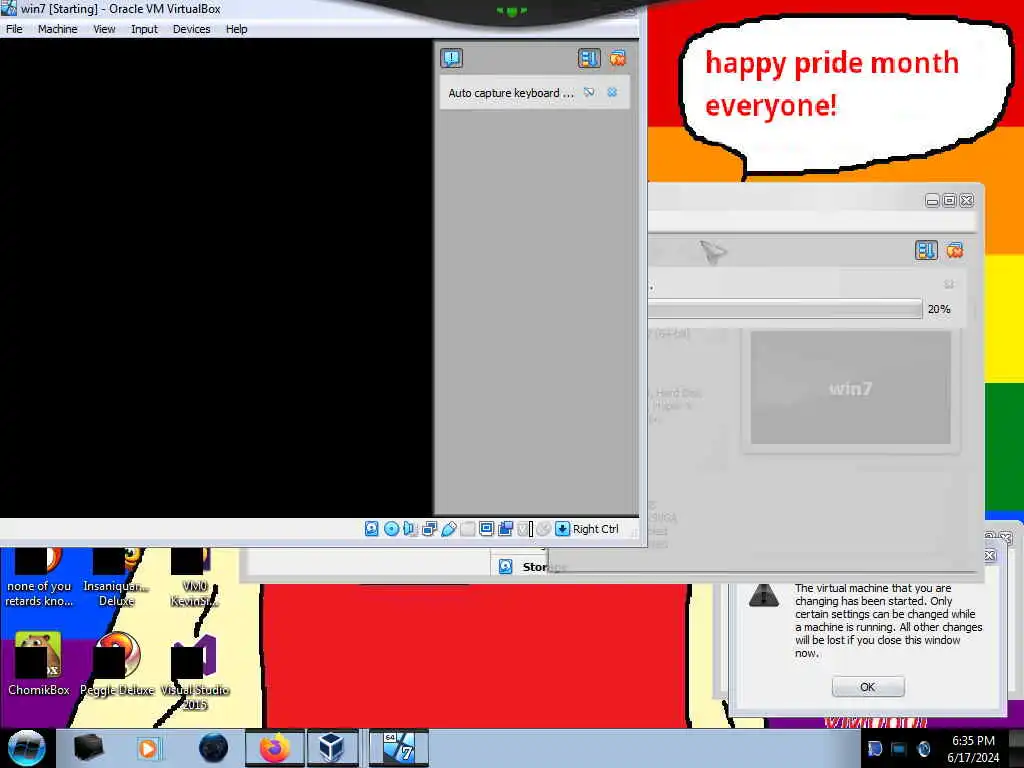This screenshot has width=1024, height=768.
Task: Click OK in the warning dialog
Action: click(868, 686)
